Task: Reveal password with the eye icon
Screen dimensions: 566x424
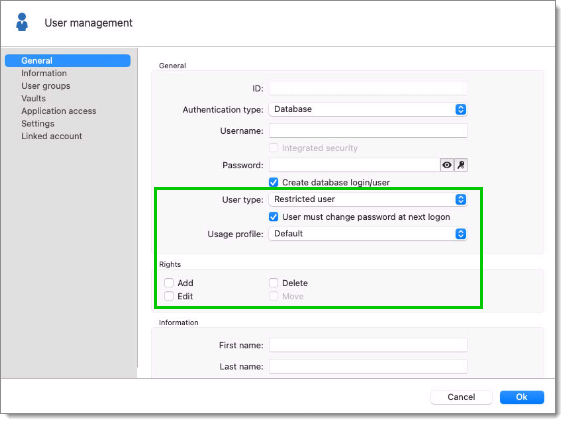Action: tap(447, 165)
